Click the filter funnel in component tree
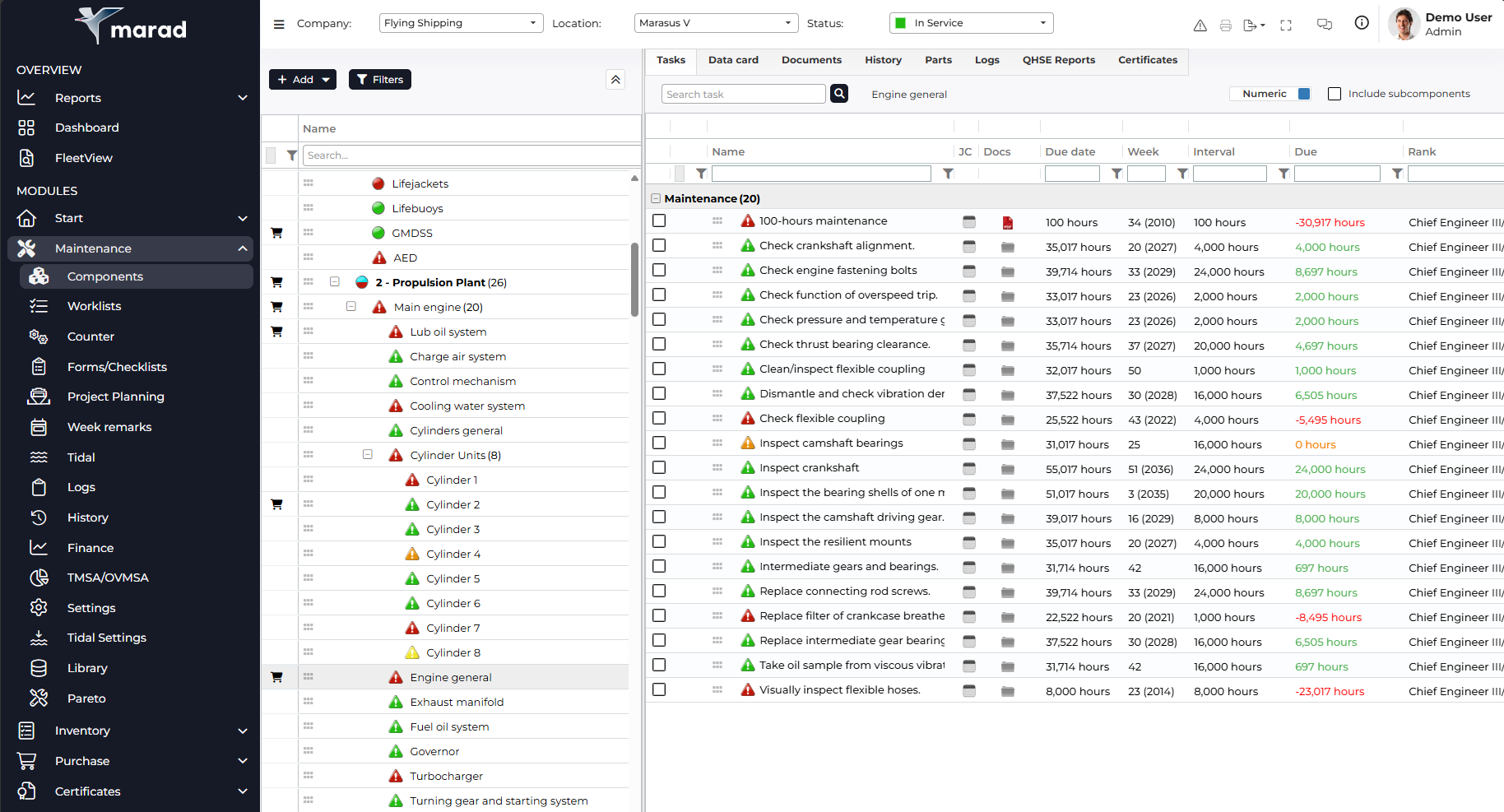 click(291, 155)
